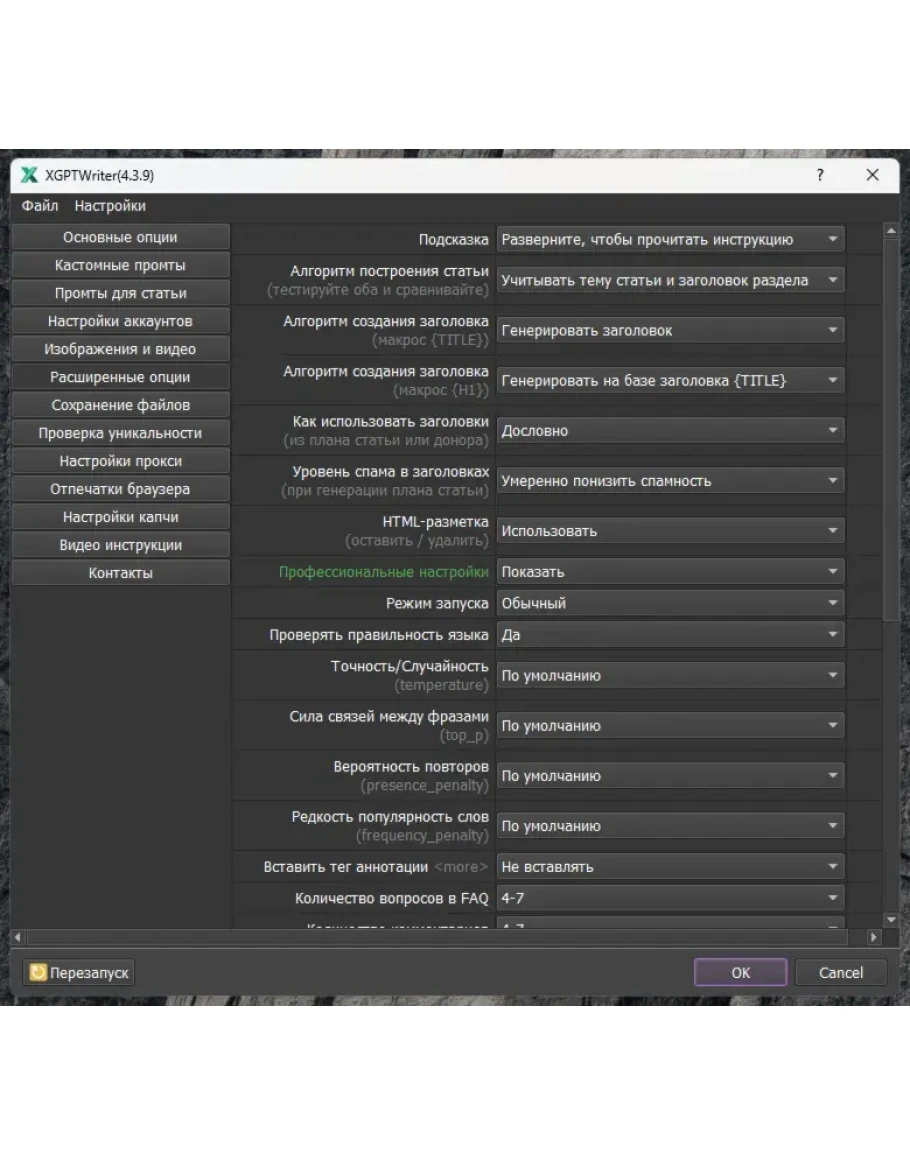
Task: Click the help question mark in title bar
Action: click(x=819, y=175)
